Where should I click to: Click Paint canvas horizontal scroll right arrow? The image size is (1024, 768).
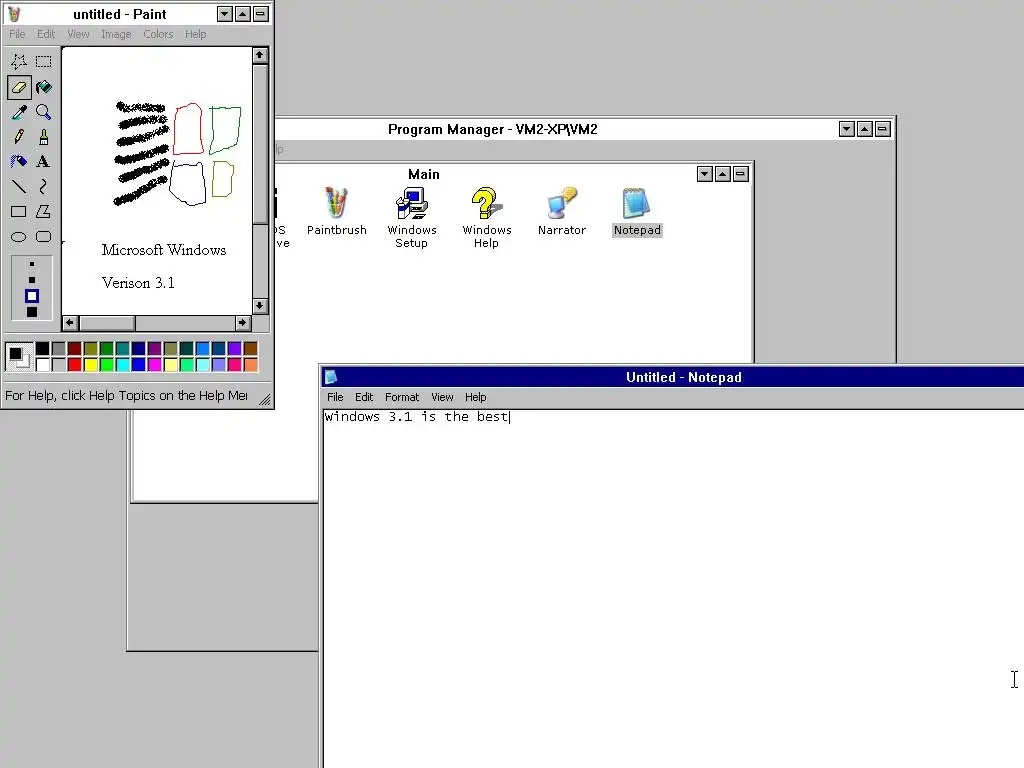242,323
